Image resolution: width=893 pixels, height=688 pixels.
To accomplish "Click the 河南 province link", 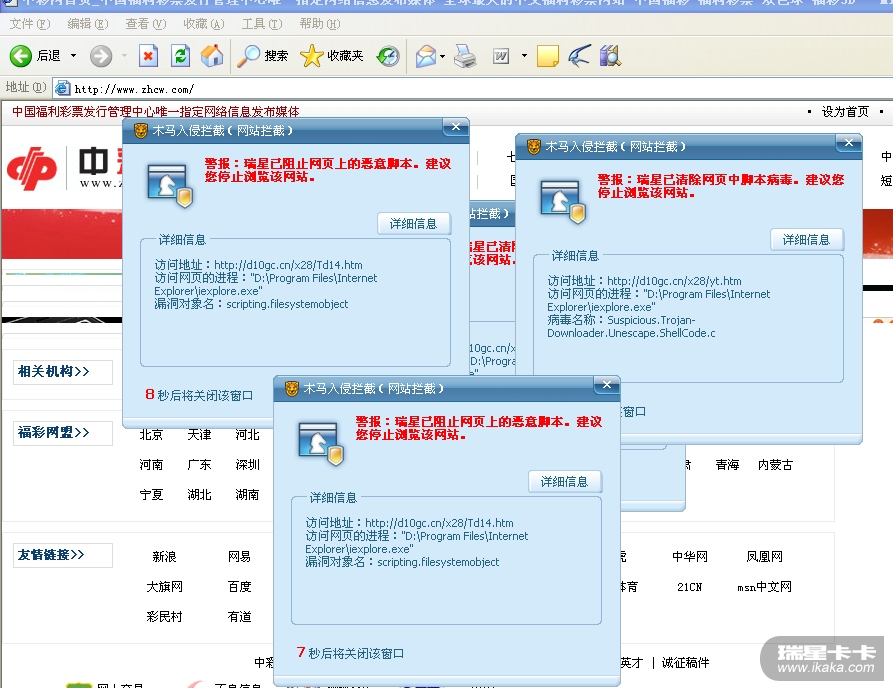I will [x=151, y=465].
